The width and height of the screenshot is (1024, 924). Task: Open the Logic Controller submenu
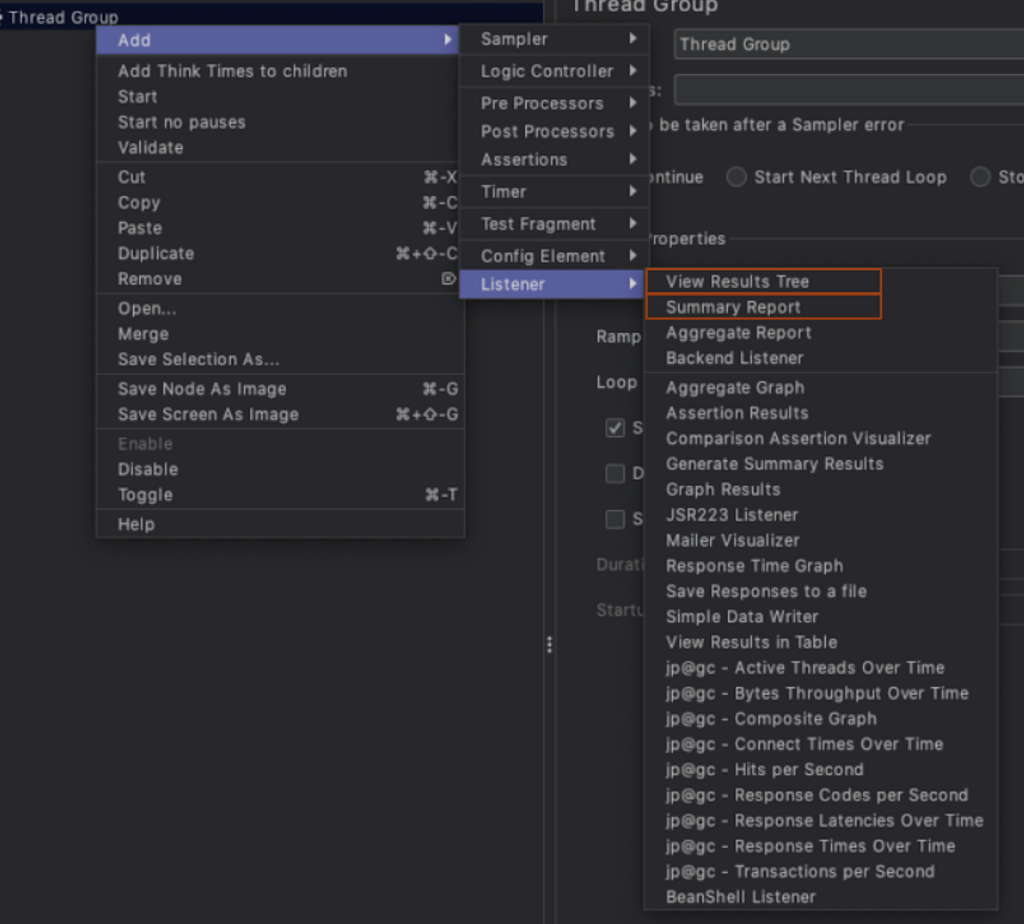(554, 71)
